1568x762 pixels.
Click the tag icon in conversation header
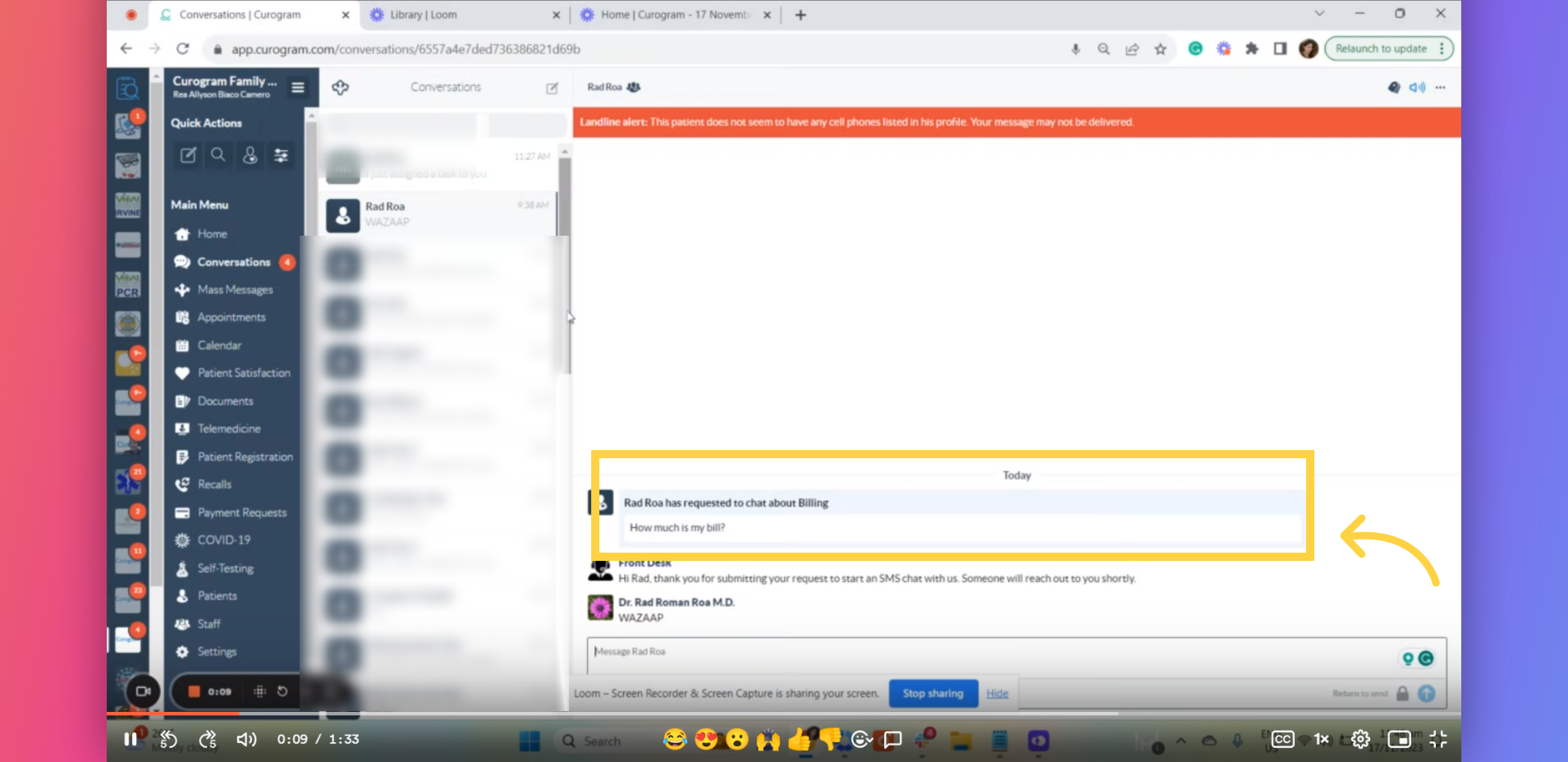pos(1393,87)
